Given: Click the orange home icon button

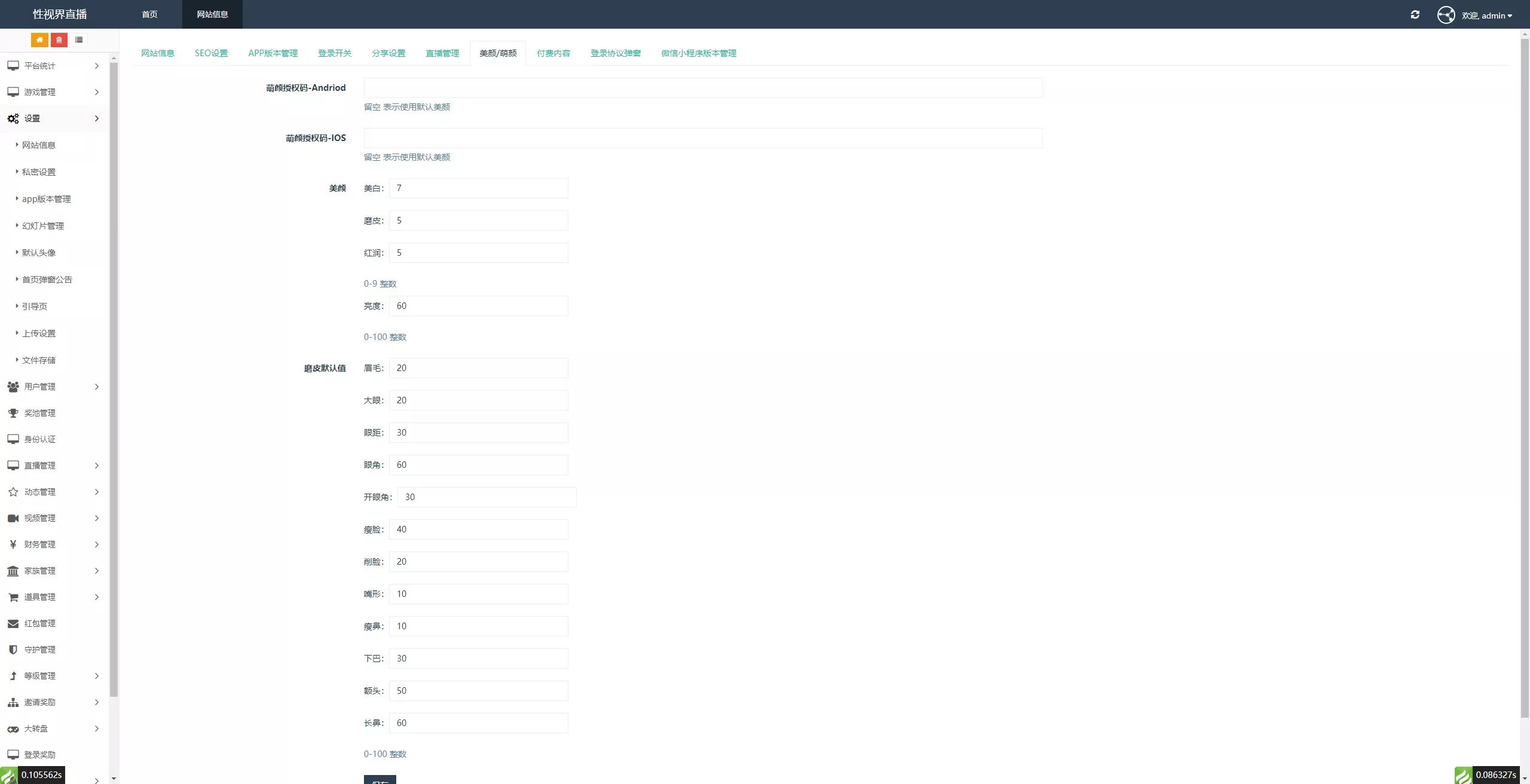Looking at the screenshot, I should click(x=39, y=40).
